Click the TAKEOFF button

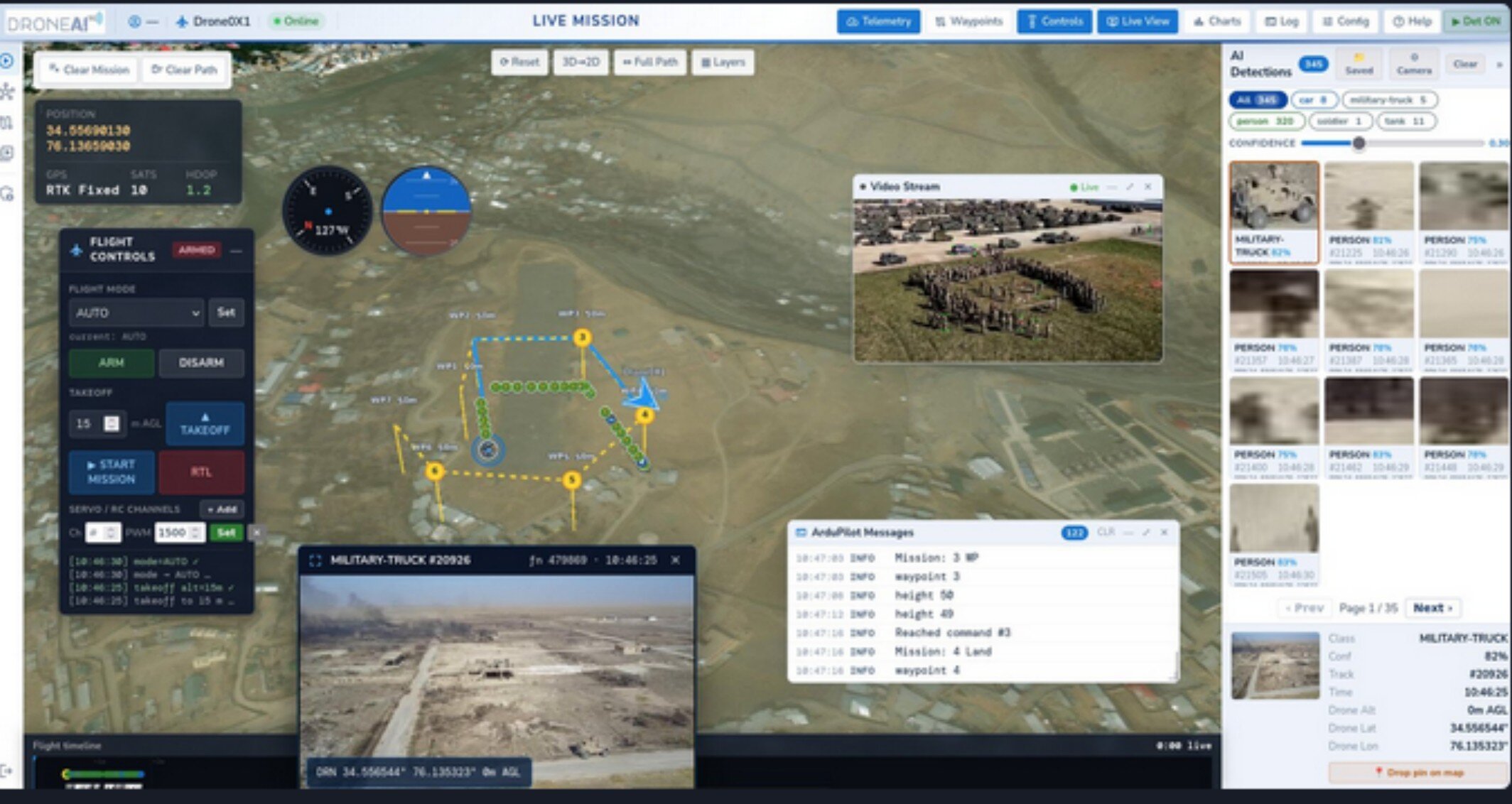205,424
